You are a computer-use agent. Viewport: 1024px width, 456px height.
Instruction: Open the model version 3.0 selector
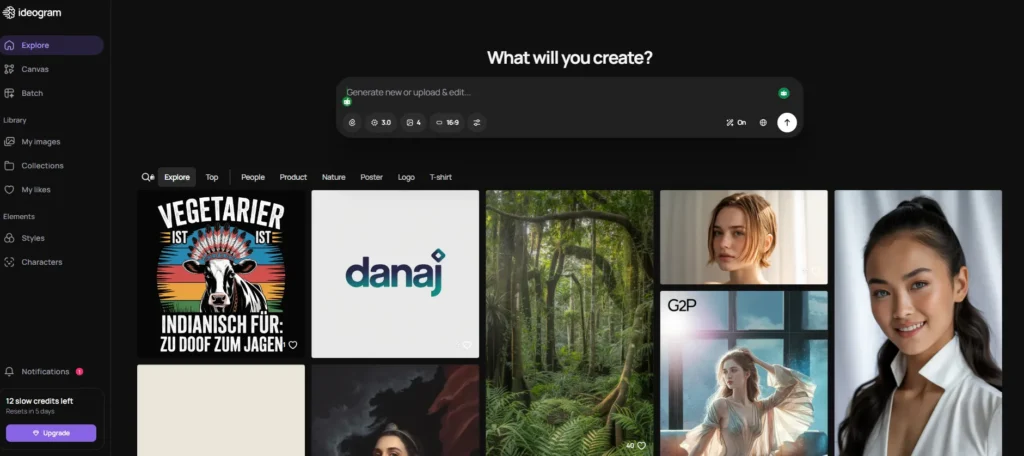381,122
